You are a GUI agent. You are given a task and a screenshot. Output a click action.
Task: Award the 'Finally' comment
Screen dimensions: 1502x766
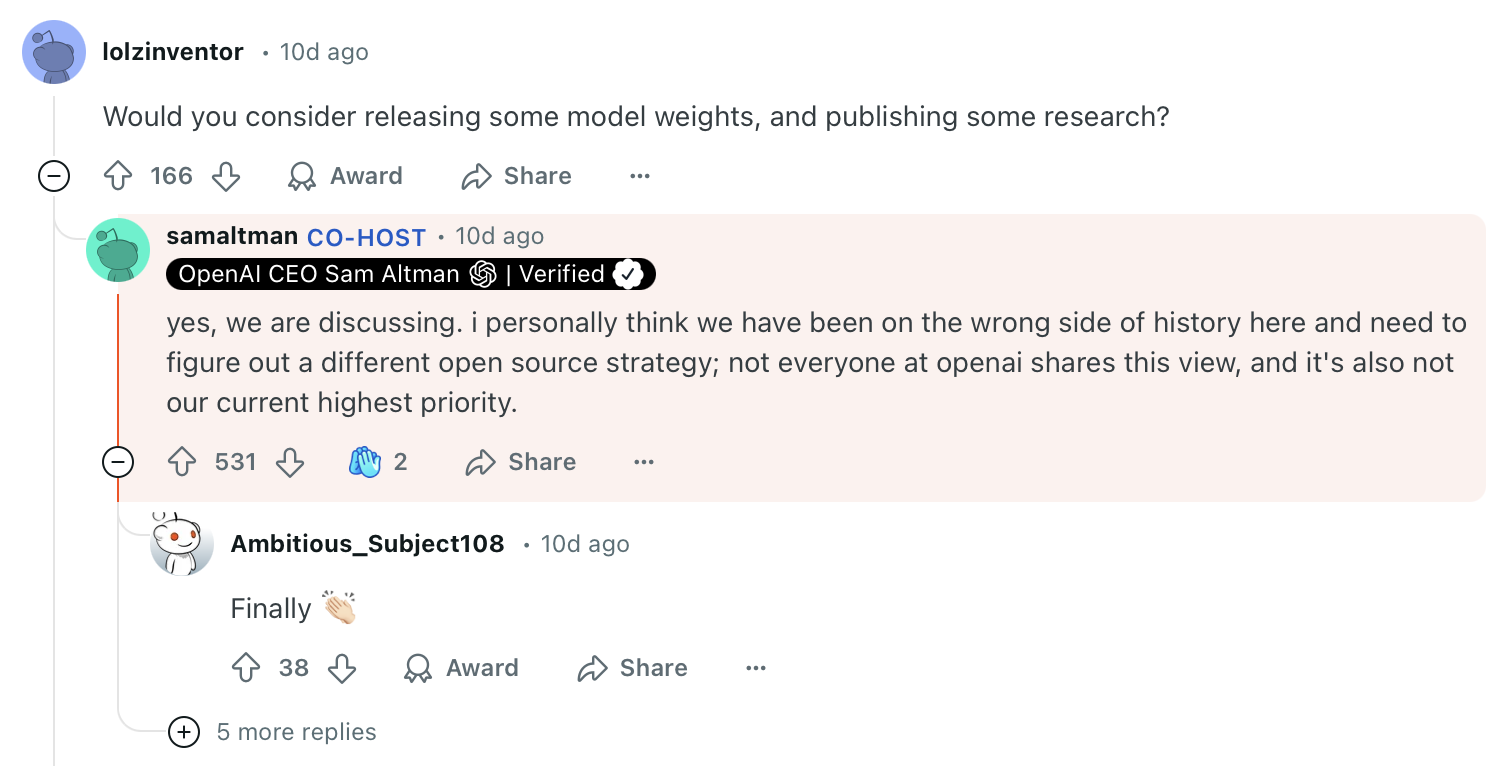461,668
